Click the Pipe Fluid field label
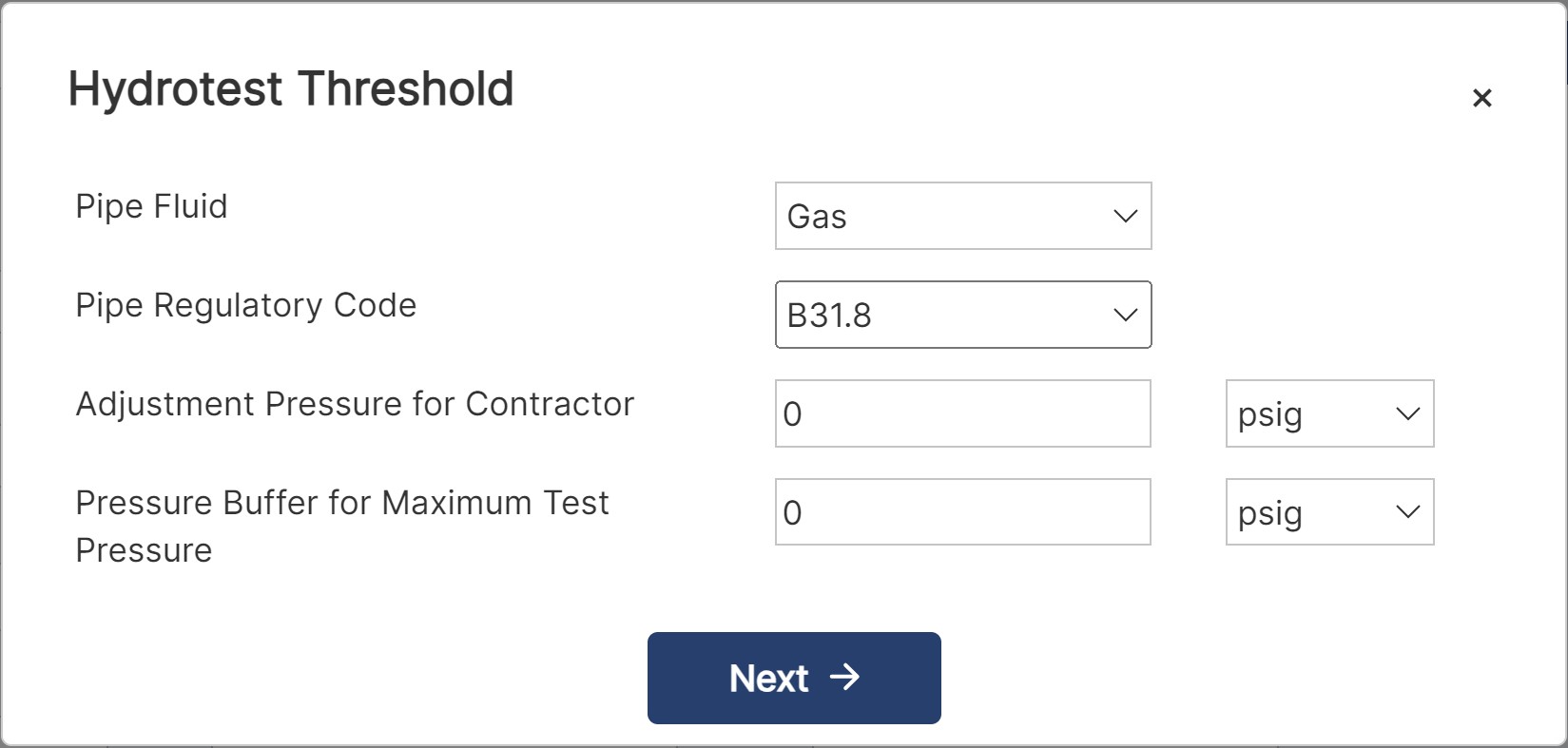 point(151,207)
